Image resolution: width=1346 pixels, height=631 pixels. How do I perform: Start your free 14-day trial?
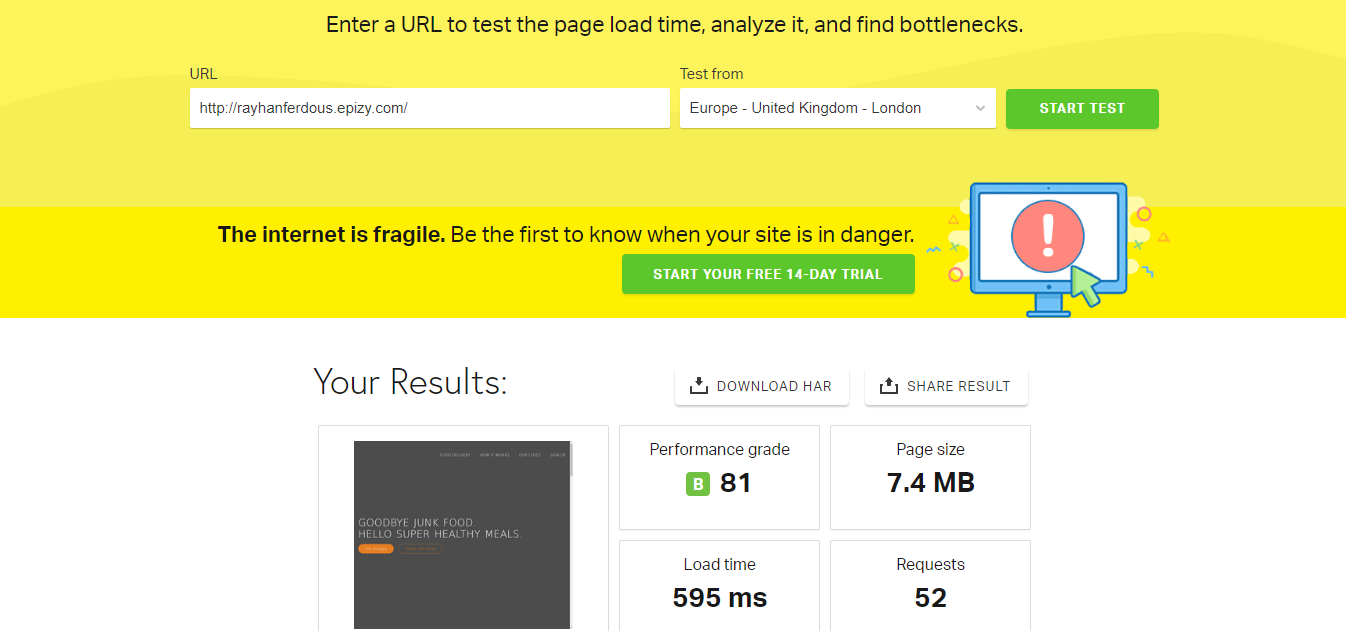(x=767, y=274)
